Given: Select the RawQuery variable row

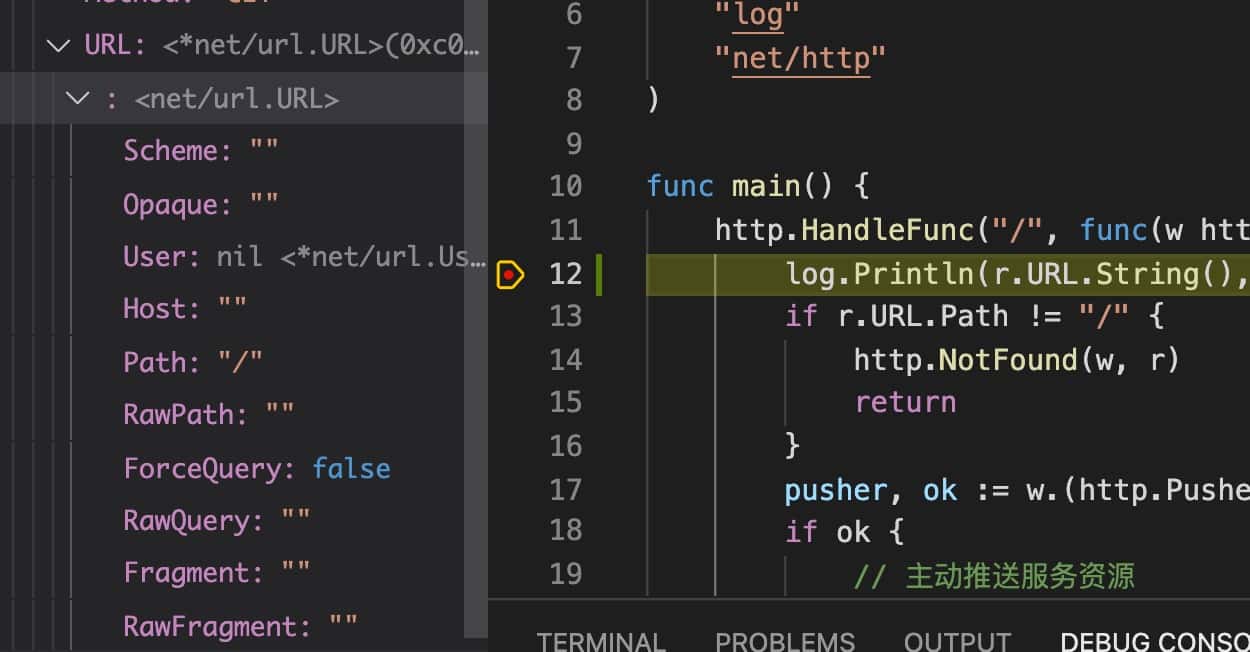Looking at the screenshot, I should pos(244,520).
